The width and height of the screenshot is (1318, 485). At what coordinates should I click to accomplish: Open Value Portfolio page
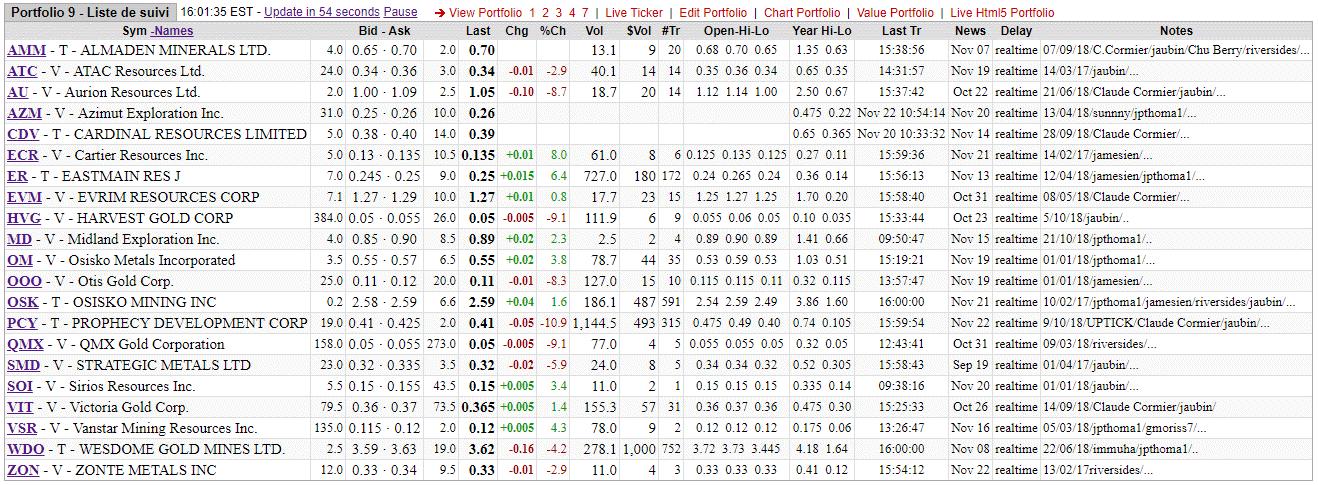[895, 13]
